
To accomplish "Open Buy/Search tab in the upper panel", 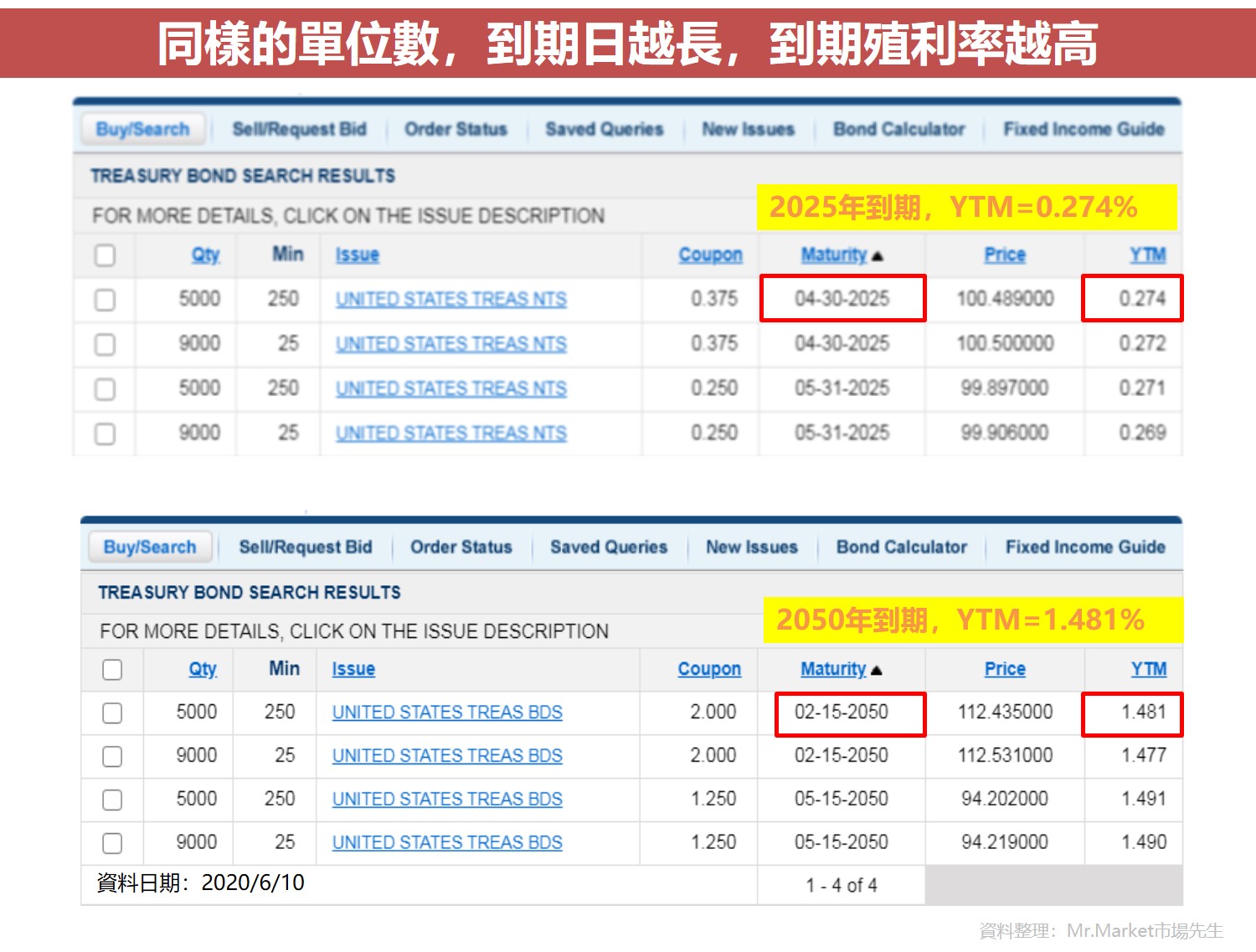I will point(143,129).
